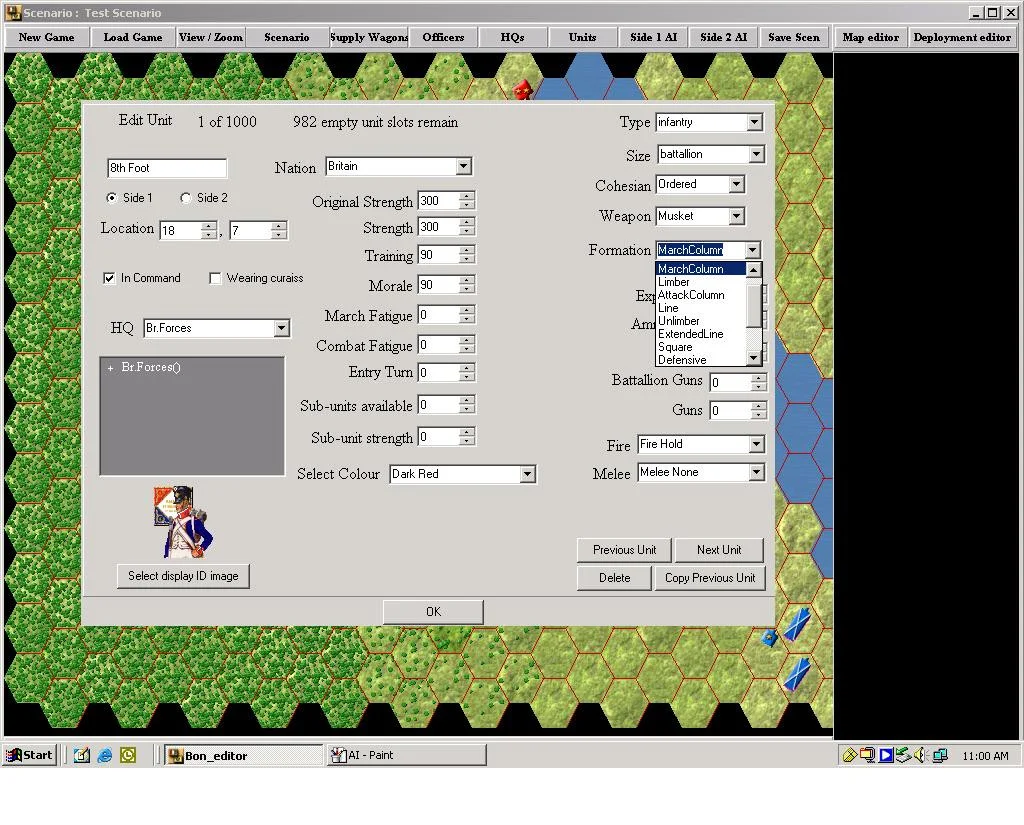The width and height of the screenshot is (1024, 825).
Task: Open the Supply Wagons menu
Action: click(x=368, y=37)
